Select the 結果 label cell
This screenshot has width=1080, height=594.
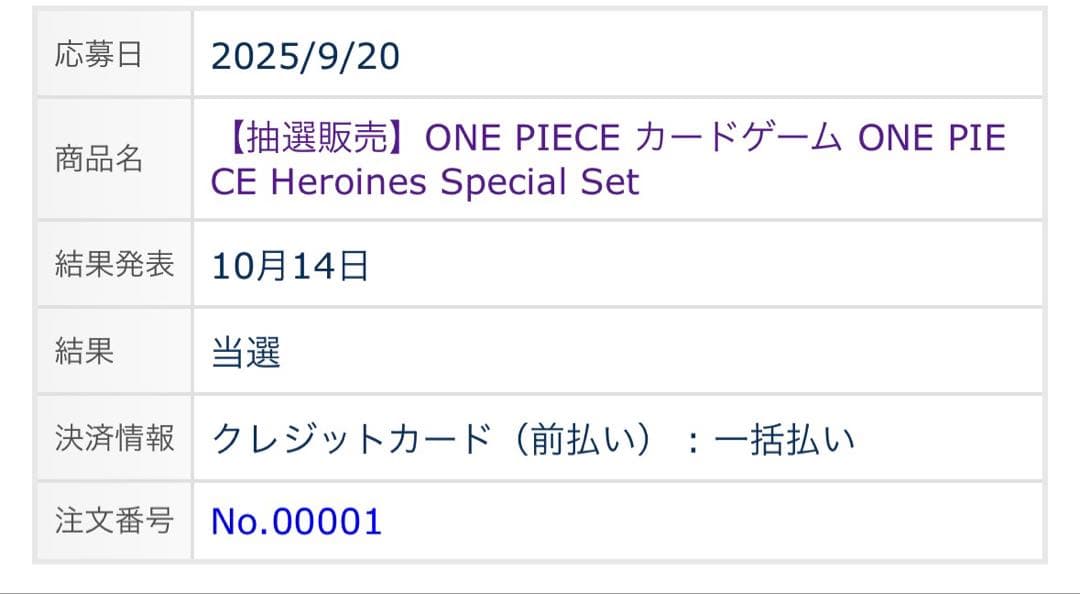pyautogui.click(x=85, y=351)
